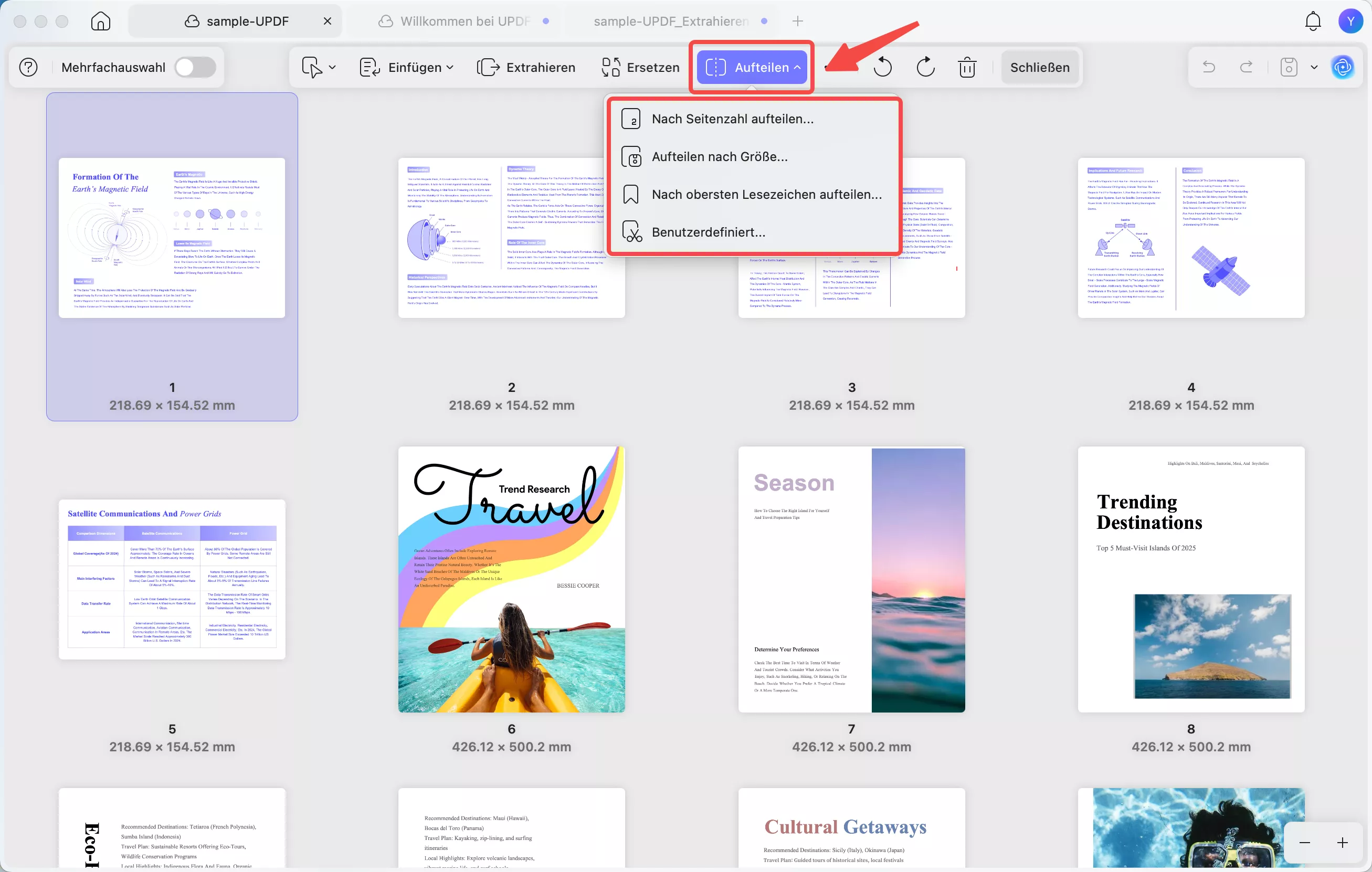Click the Extrahieren button

coord(526,67)
